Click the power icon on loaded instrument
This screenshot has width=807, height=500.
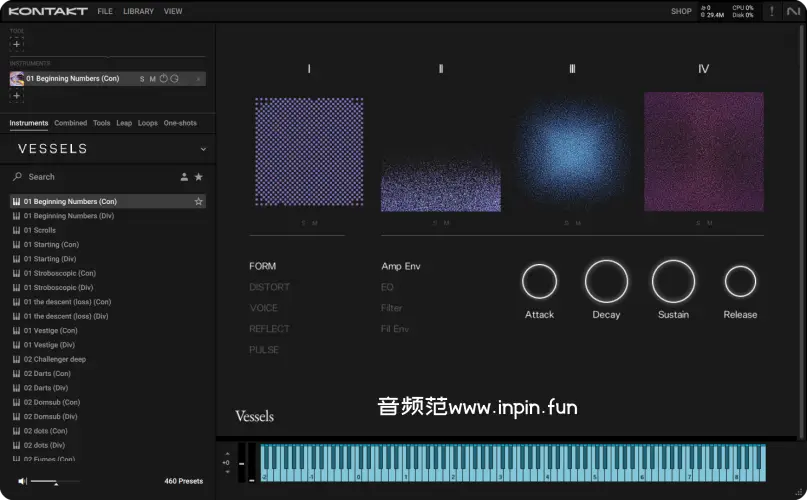[163, 79]
